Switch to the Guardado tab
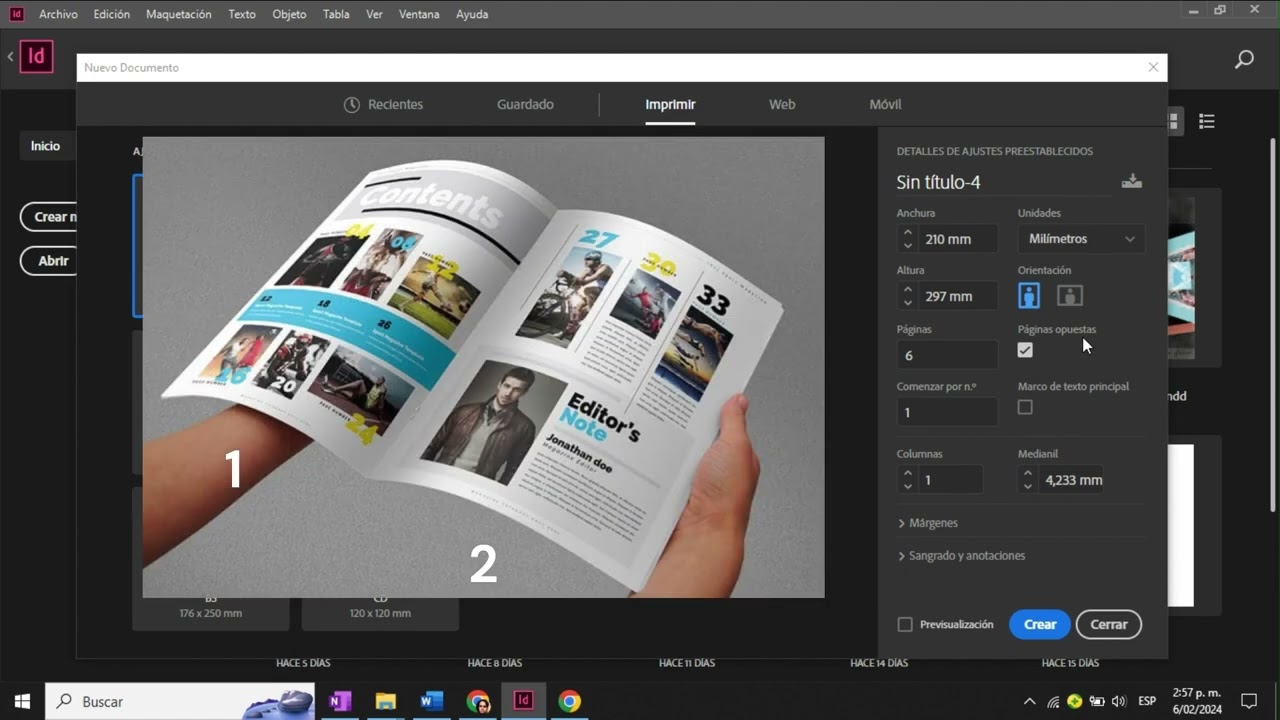1280x720 pixels. click(525, 104)
